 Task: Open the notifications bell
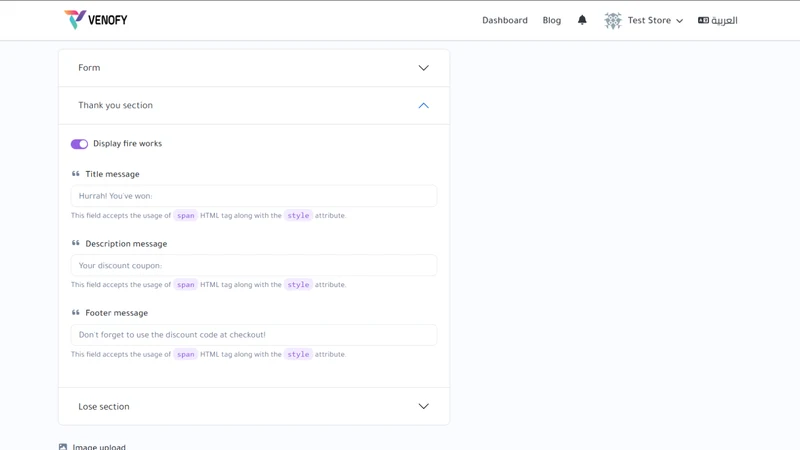(x=582, y=20)
